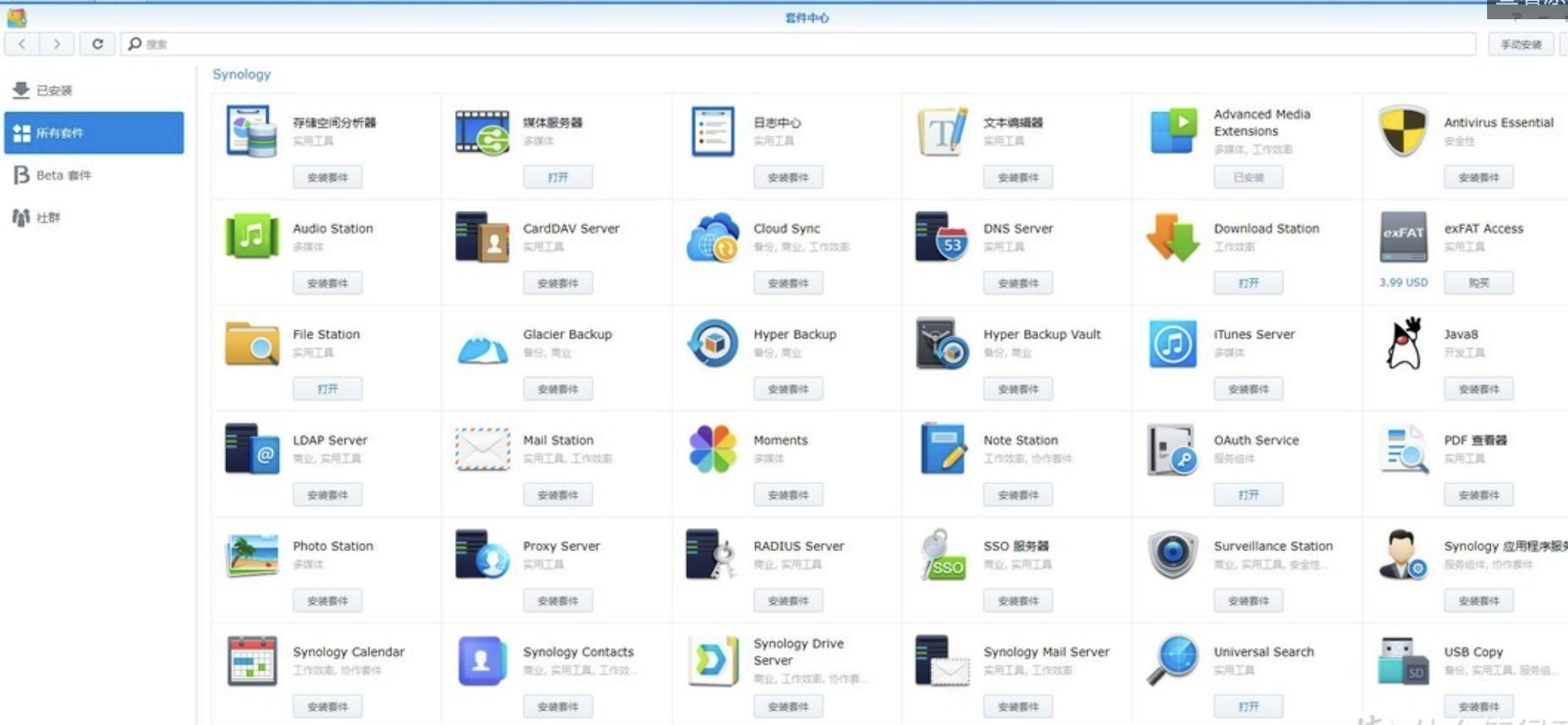Install the DNS Server package

click(1018, 283)
